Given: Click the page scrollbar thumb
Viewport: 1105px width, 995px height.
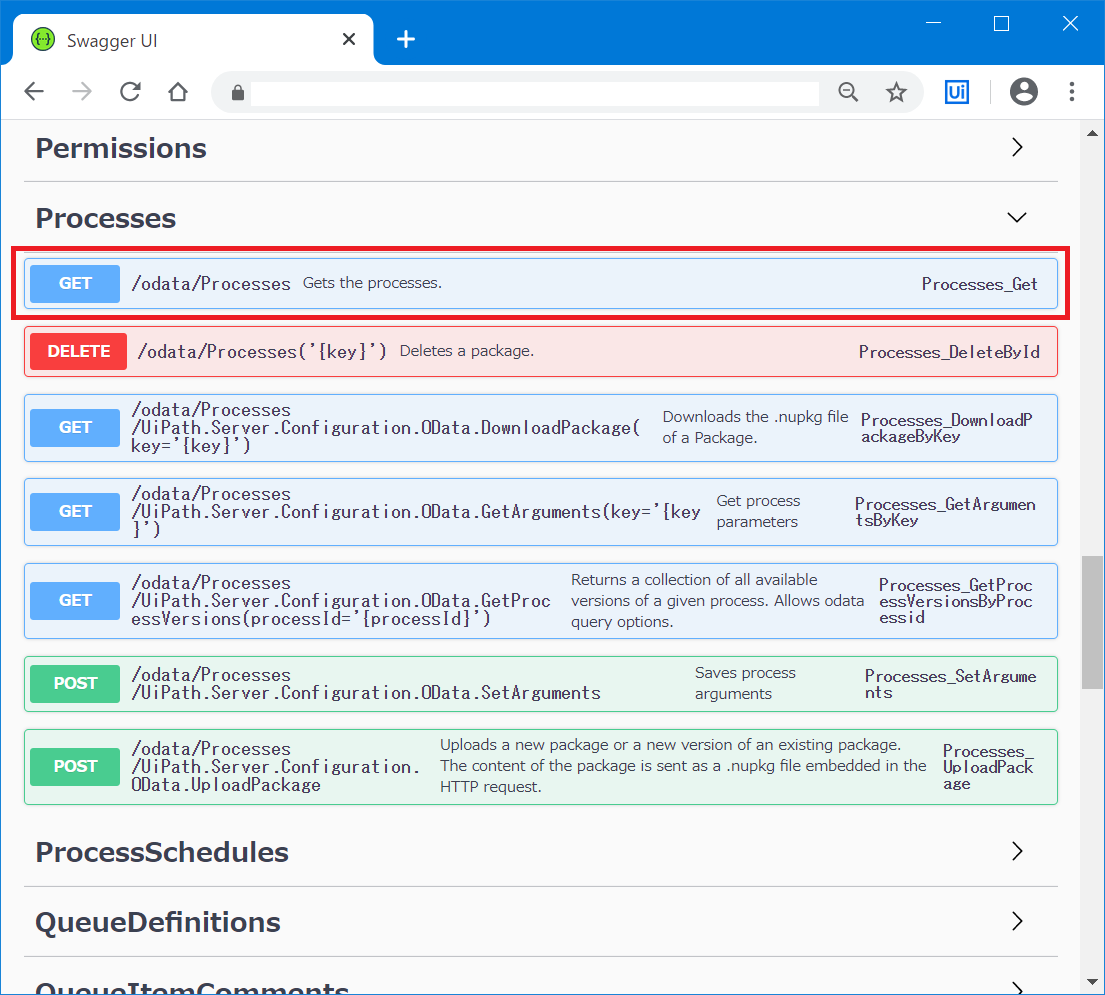Looking at the screenshot, I should [1092, 622].
